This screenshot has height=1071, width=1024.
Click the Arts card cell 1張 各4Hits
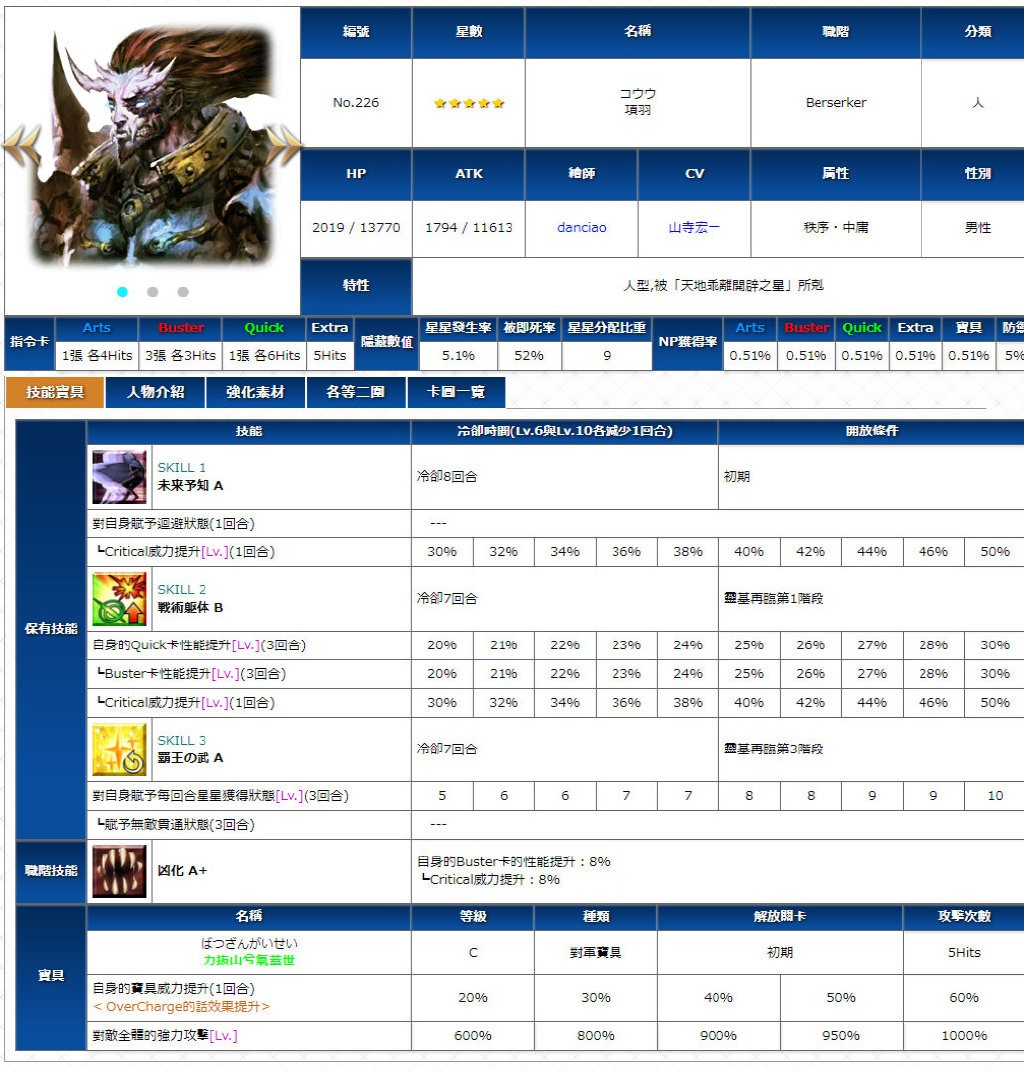point(97,356)
